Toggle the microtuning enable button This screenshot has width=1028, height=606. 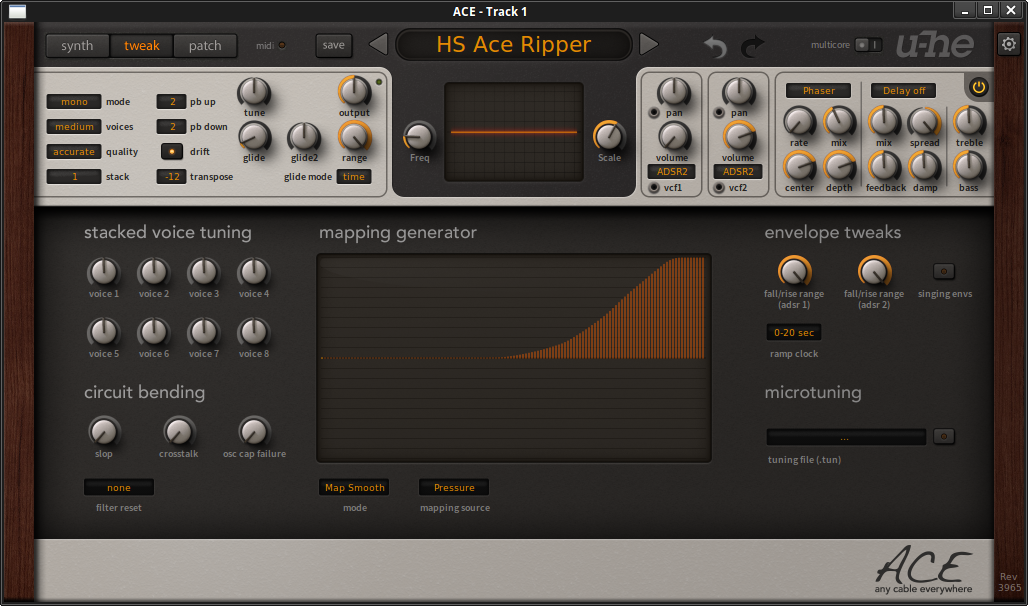(x=943, y=436)
